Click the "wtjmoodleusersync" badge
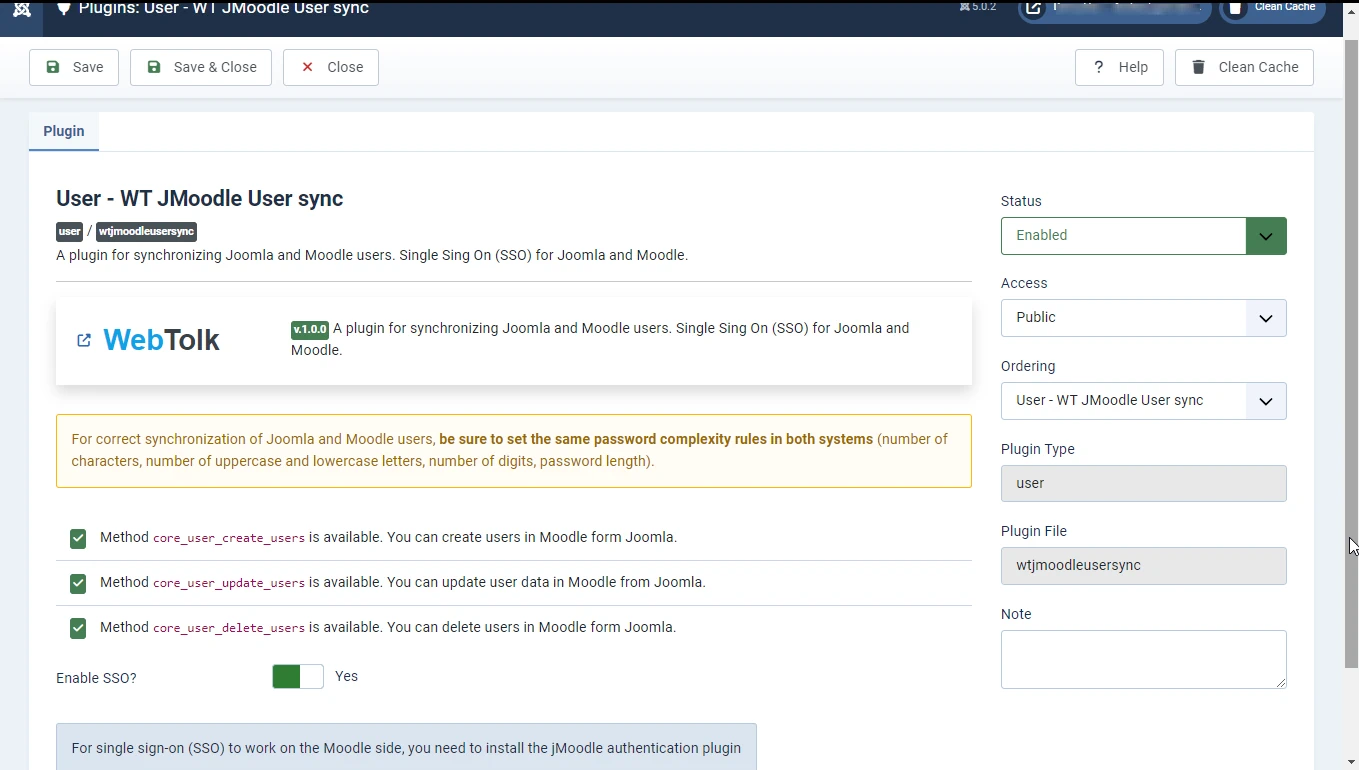This screenshot has height=770, width=1359. [x=146, y=232]
